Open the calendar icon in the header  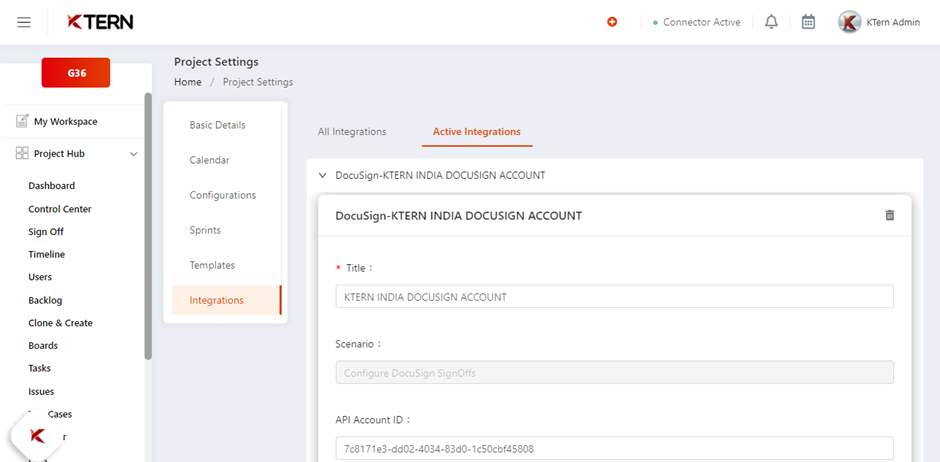[808, 22]
